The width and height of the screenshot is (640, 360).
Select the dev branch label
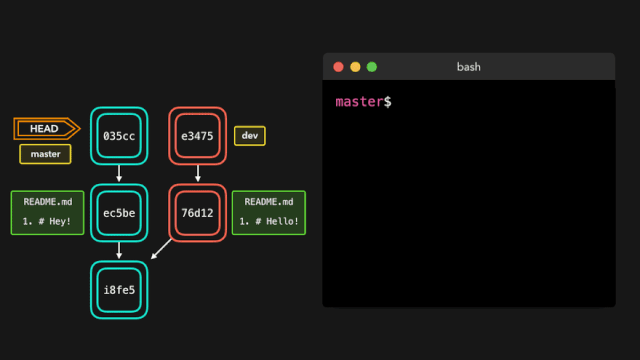pos(250,136)
